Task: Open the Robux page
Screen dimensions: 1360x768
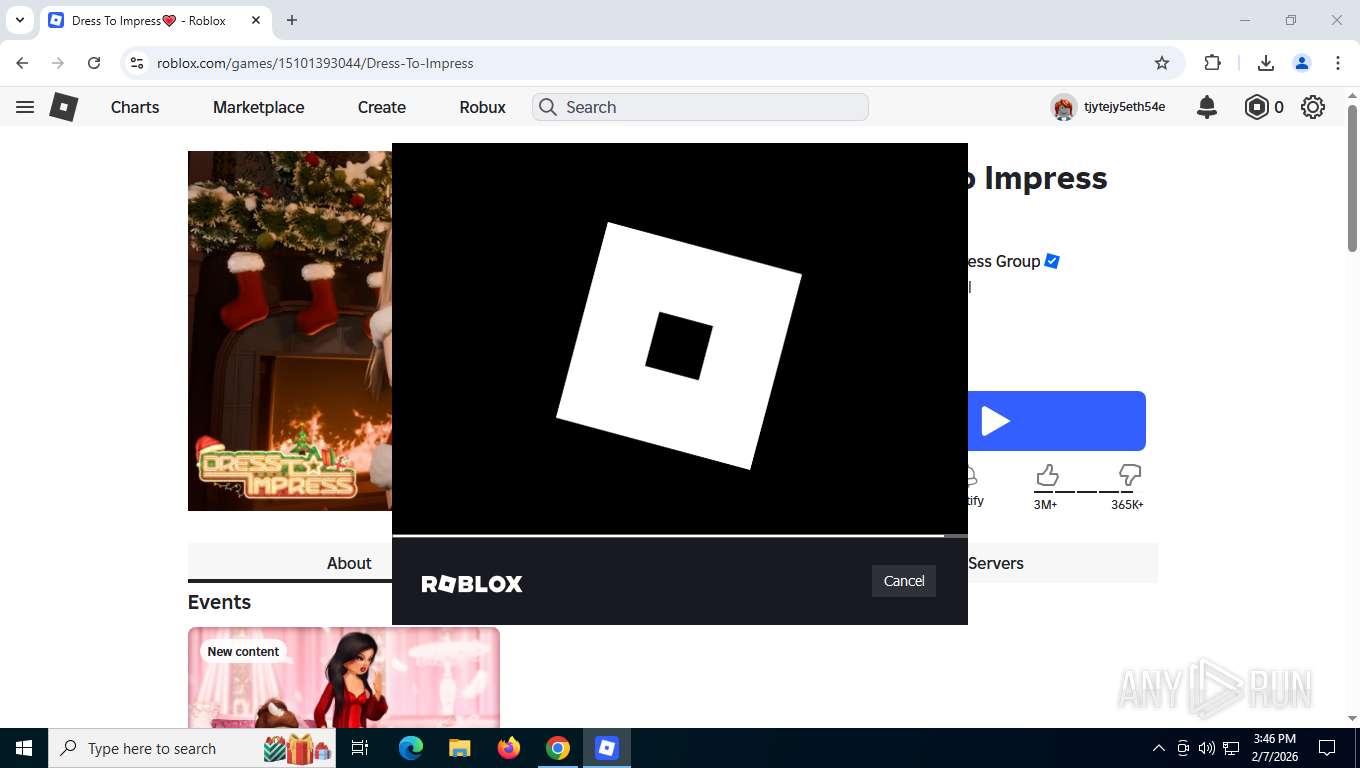Action: (x=483, y=107)
